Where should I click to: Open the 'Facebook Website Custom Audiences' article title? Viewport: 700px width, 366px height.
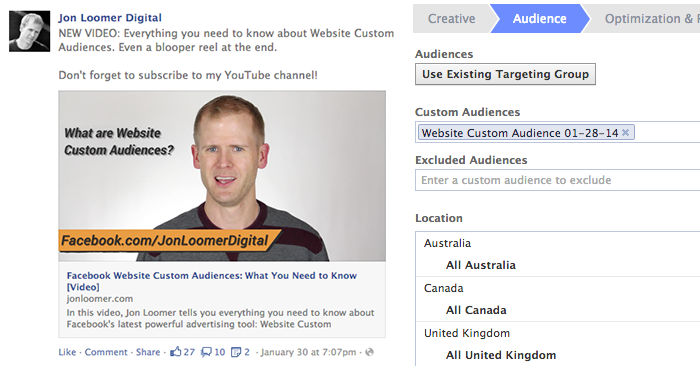[x=212, y=281]
